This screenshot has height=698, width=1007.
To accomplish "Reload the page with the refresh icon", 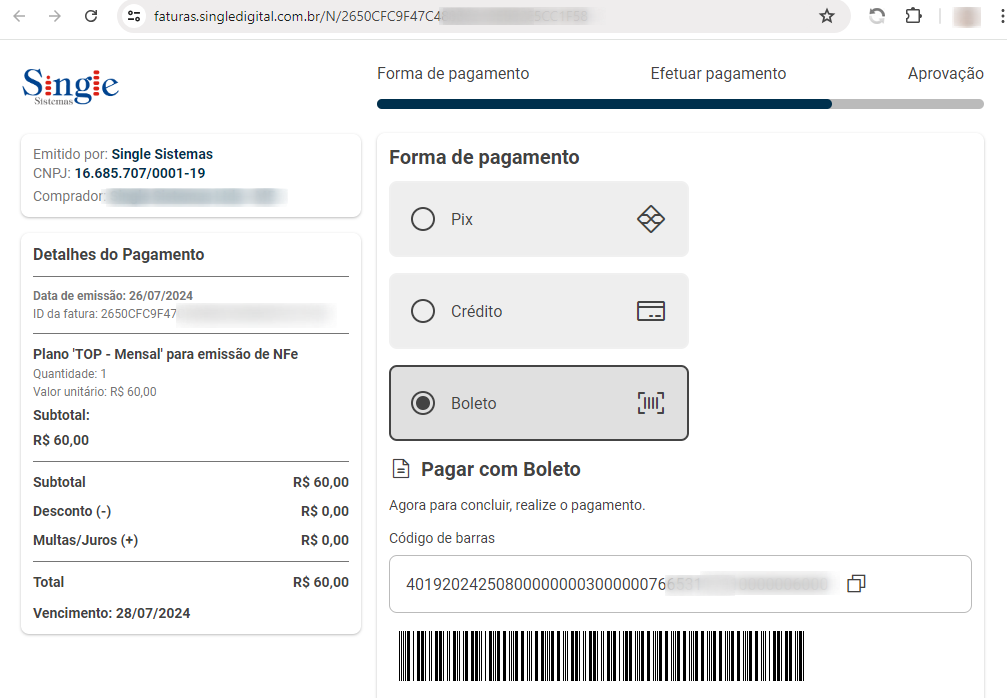I will [x=91, y=16].
